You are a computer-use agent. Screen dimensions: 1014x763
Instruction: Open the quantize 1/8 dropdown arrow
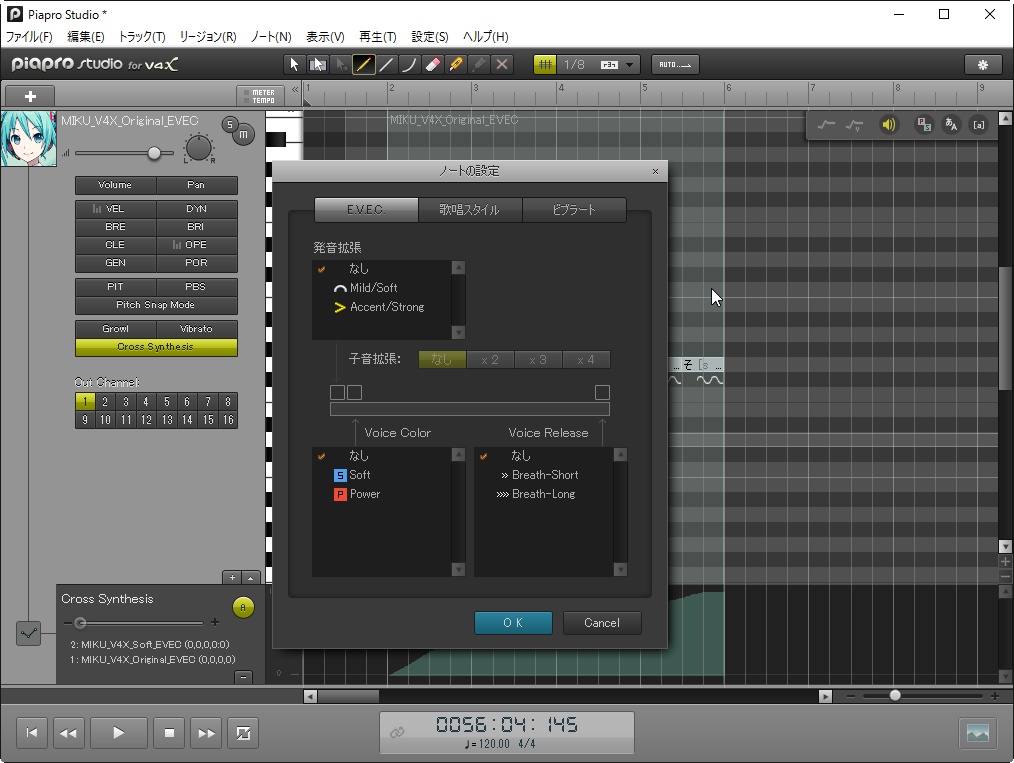pyautogui.click(x=630, y=65)
